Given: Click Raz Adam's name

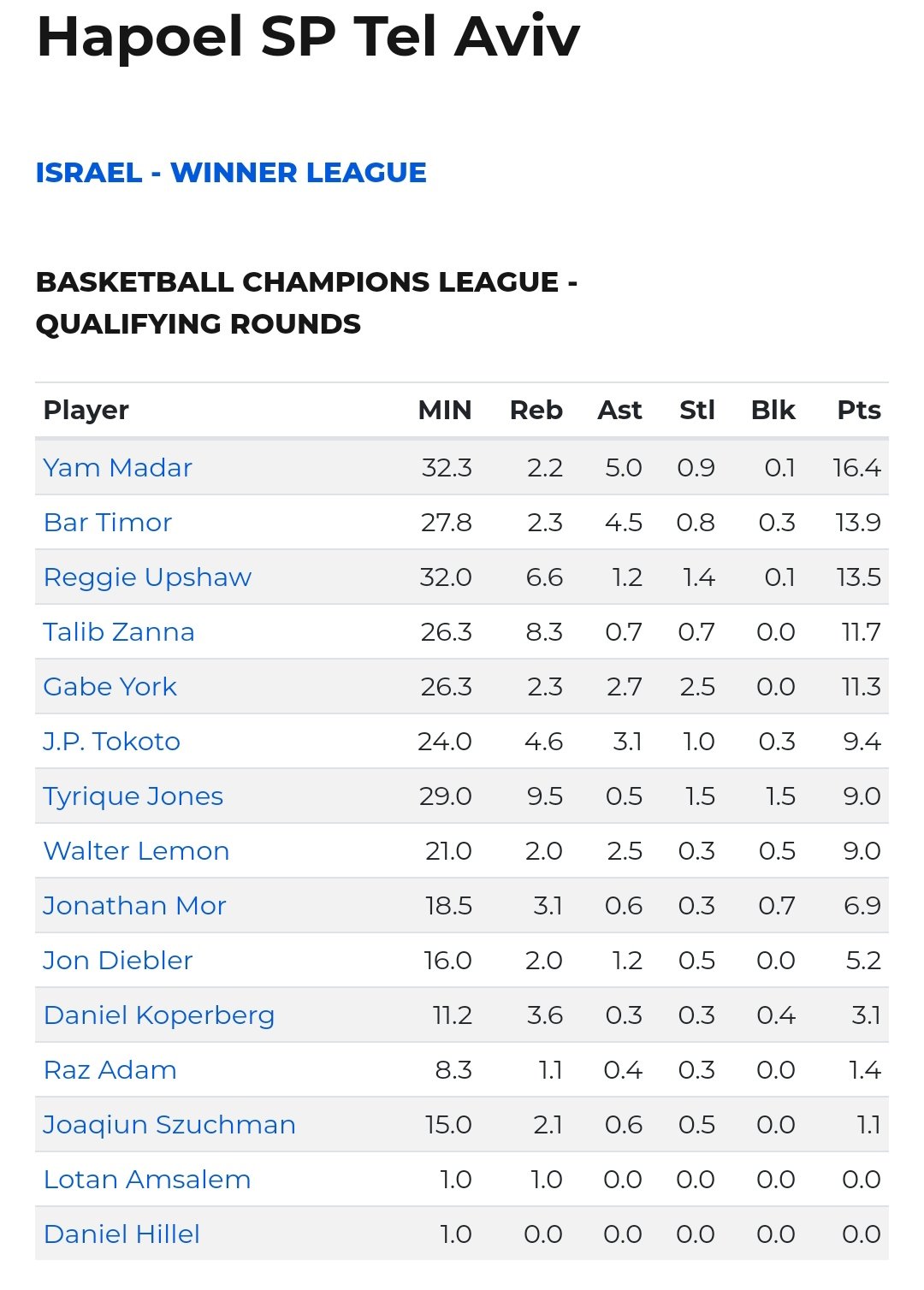Looking at the screenshot, I should 110,1070.
